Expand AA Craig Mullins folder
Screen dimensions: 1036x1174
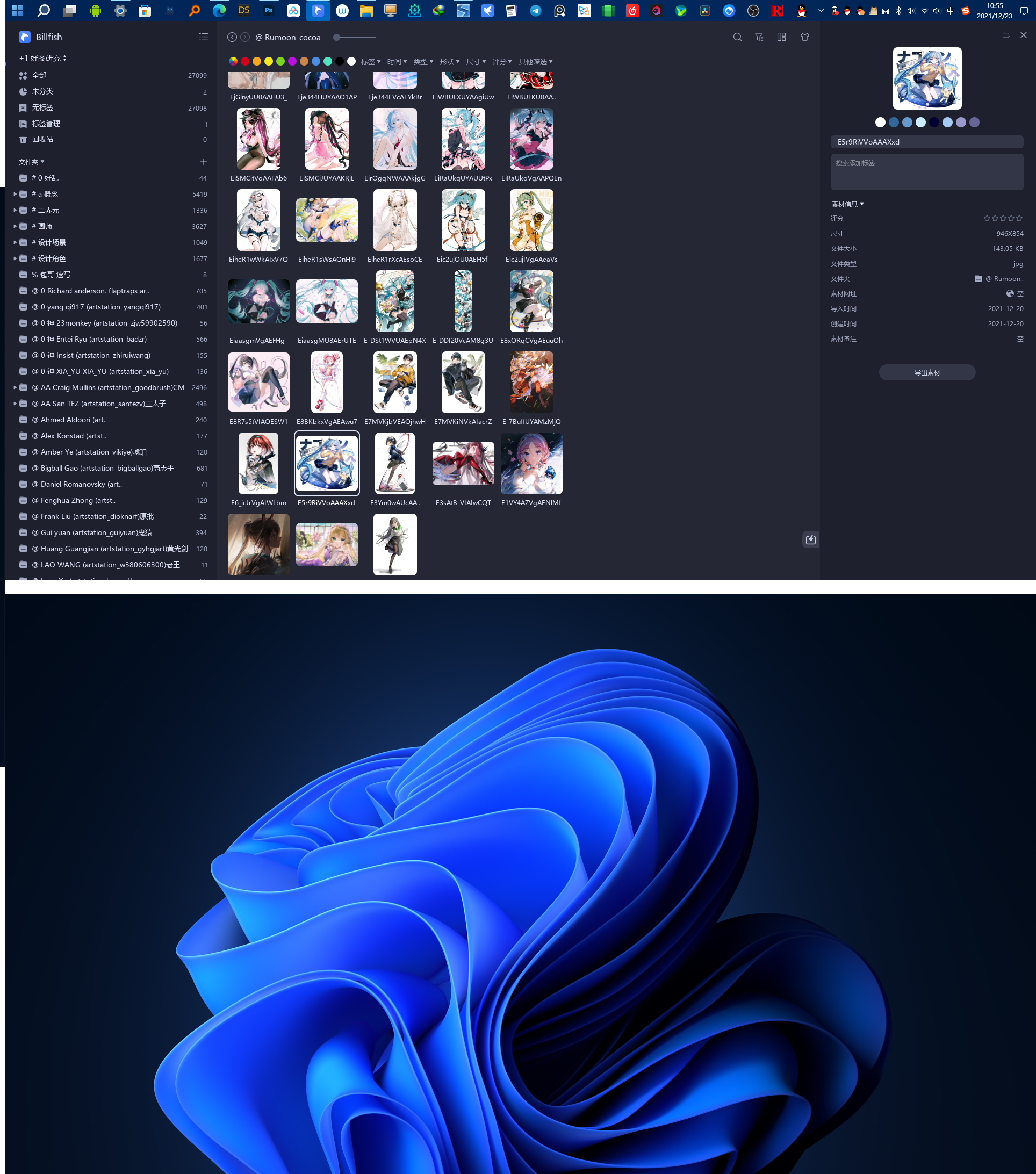[15, 388]
